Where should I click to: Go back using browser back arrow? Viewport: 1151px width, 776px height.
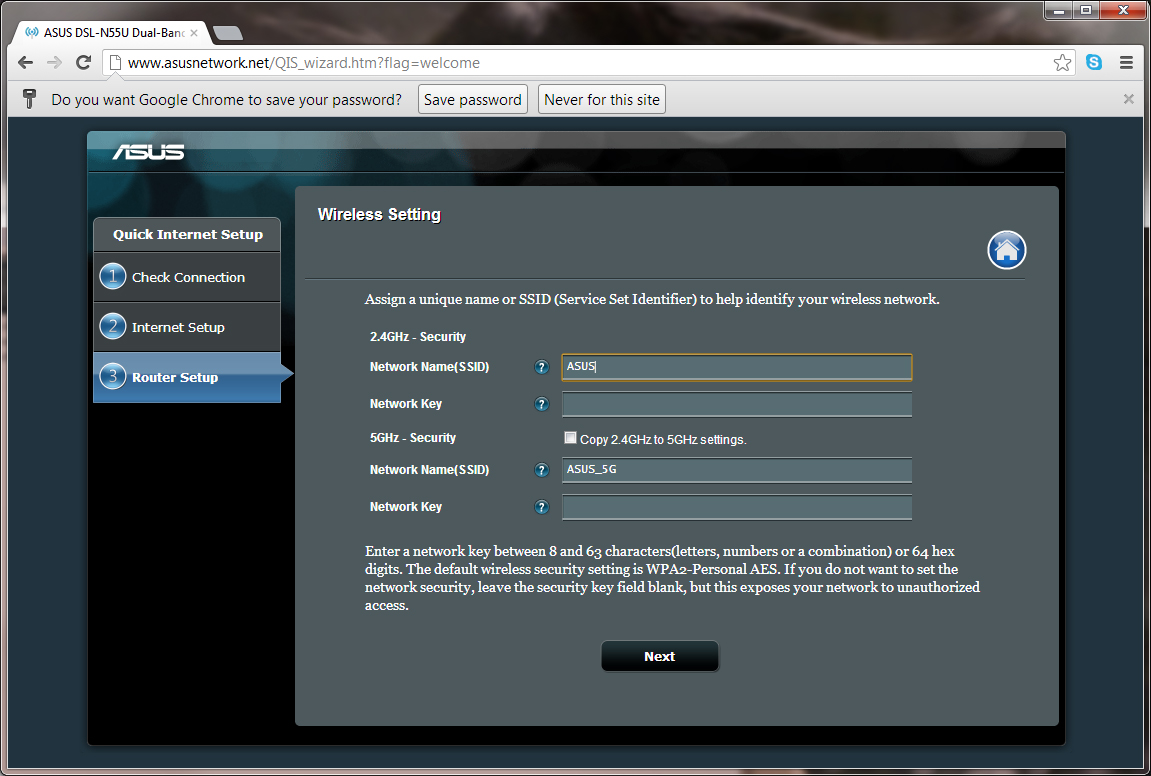(x=26, y=62)
